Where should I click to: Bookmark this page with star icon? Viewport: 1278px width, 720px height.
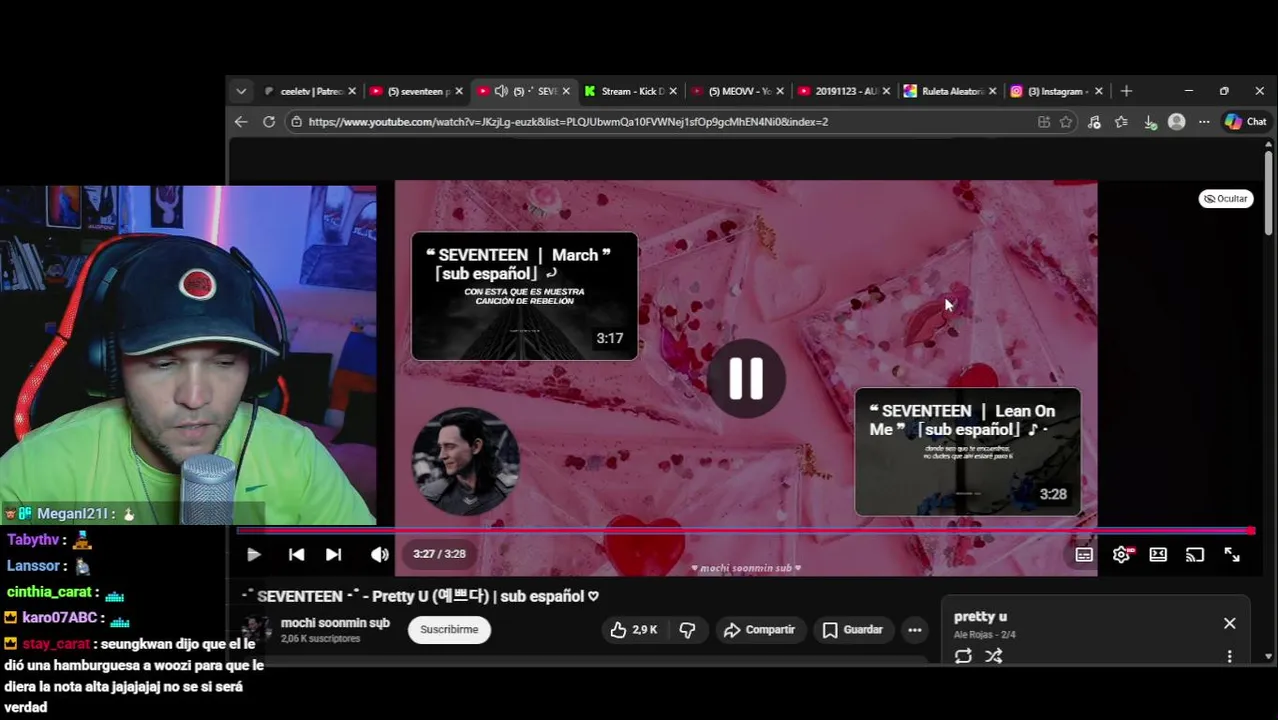1066,121
